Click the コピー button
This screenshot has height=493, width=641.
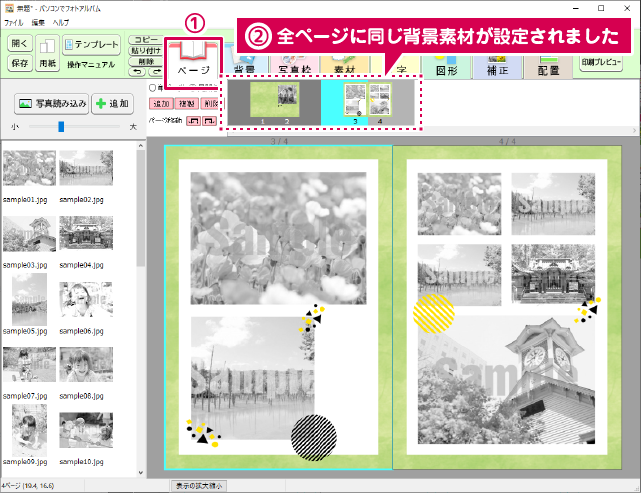click(x=146, y=40)
